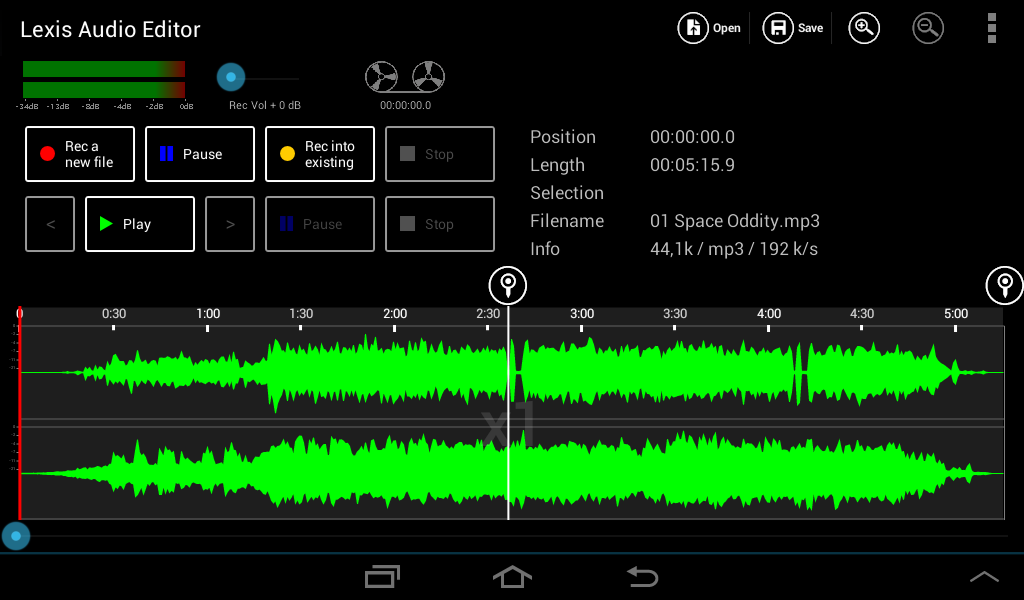Click the timeline at 3:30 mark
This screenshot has width=1024, height=600.
tap(675, 314)
